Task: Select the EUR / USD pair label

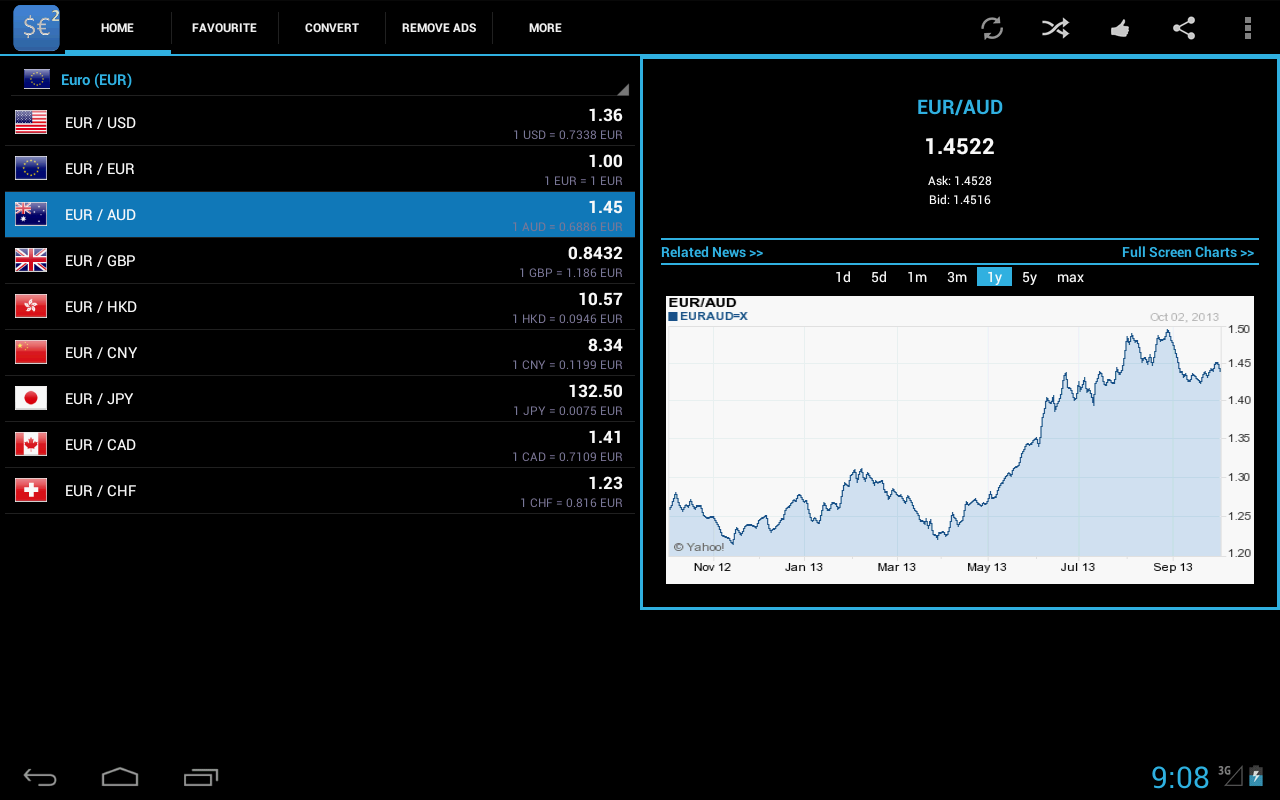Action: click(100, 123)
